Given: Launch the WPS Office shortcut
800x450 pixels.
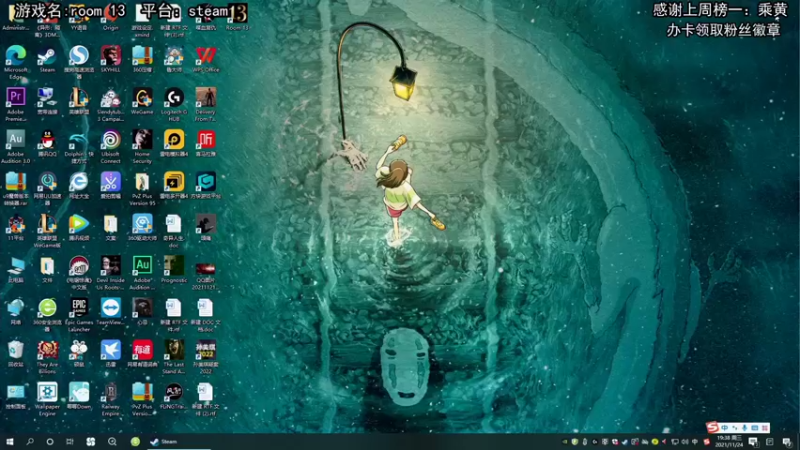Looking at the screenshot, I should pos(206,57).
